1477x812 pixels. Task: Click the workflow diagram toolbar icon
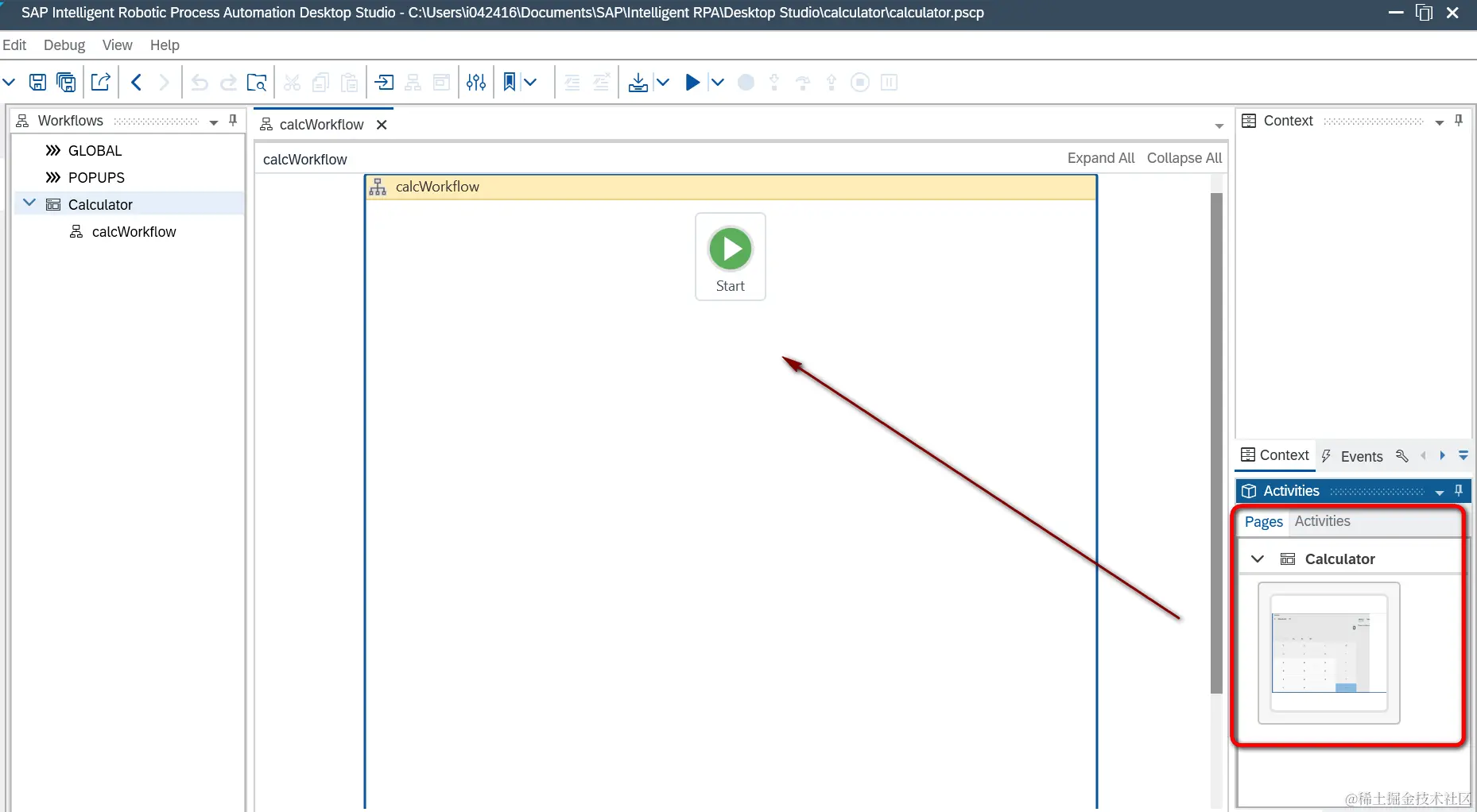[413, 83]
